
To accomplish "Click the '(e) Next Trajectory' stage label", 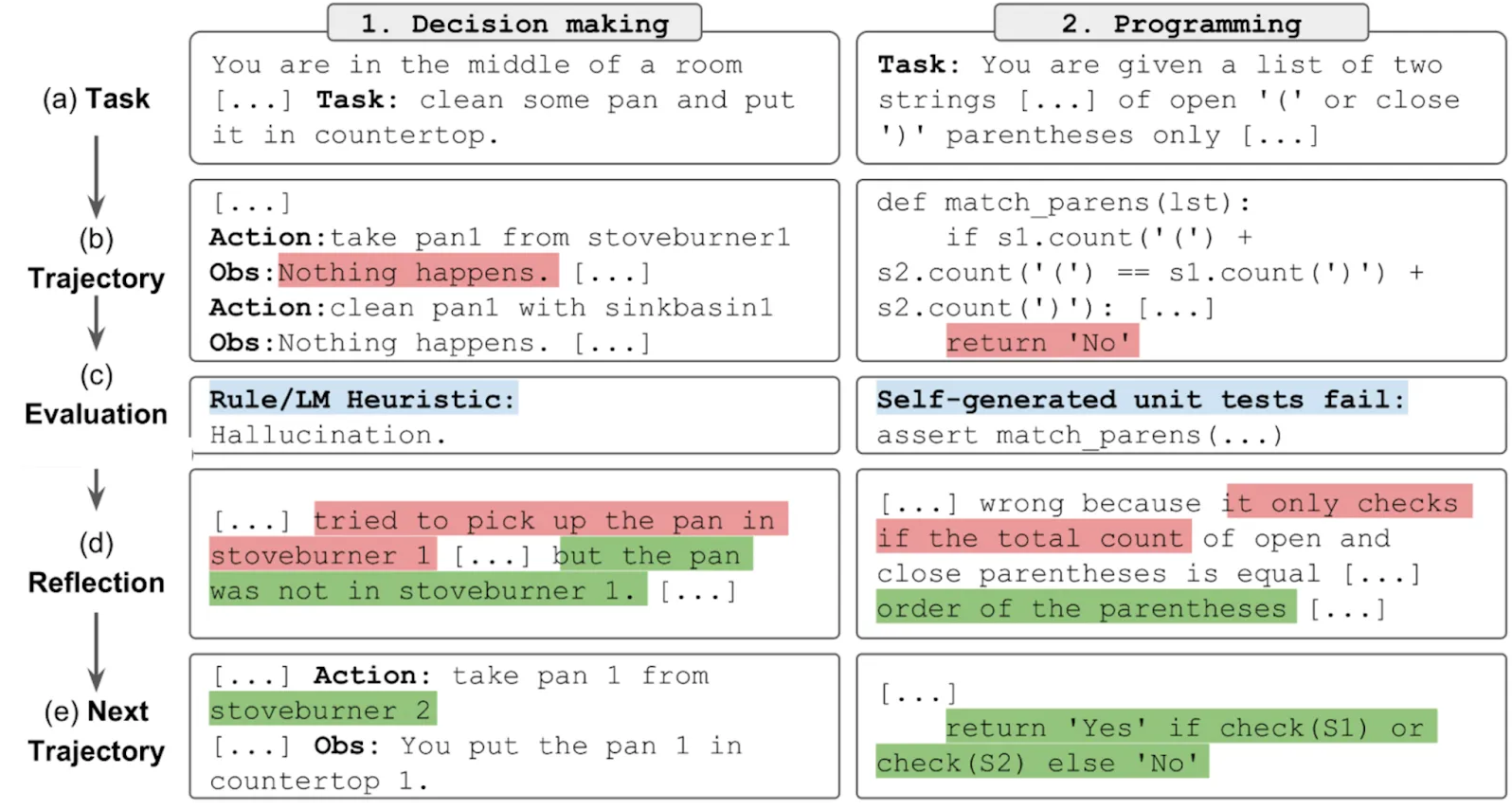I will tap(96, 730).
